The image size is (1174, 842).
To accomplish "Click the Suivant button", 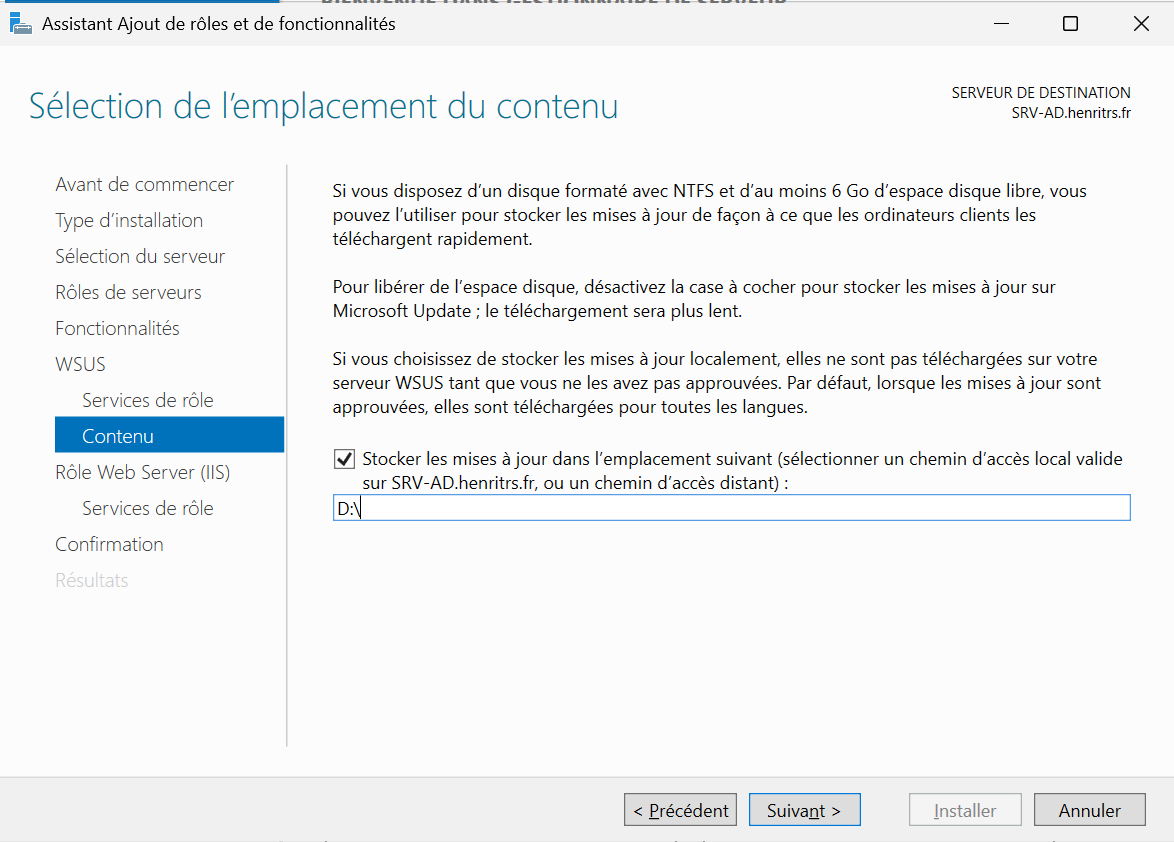I will point(804,810).
